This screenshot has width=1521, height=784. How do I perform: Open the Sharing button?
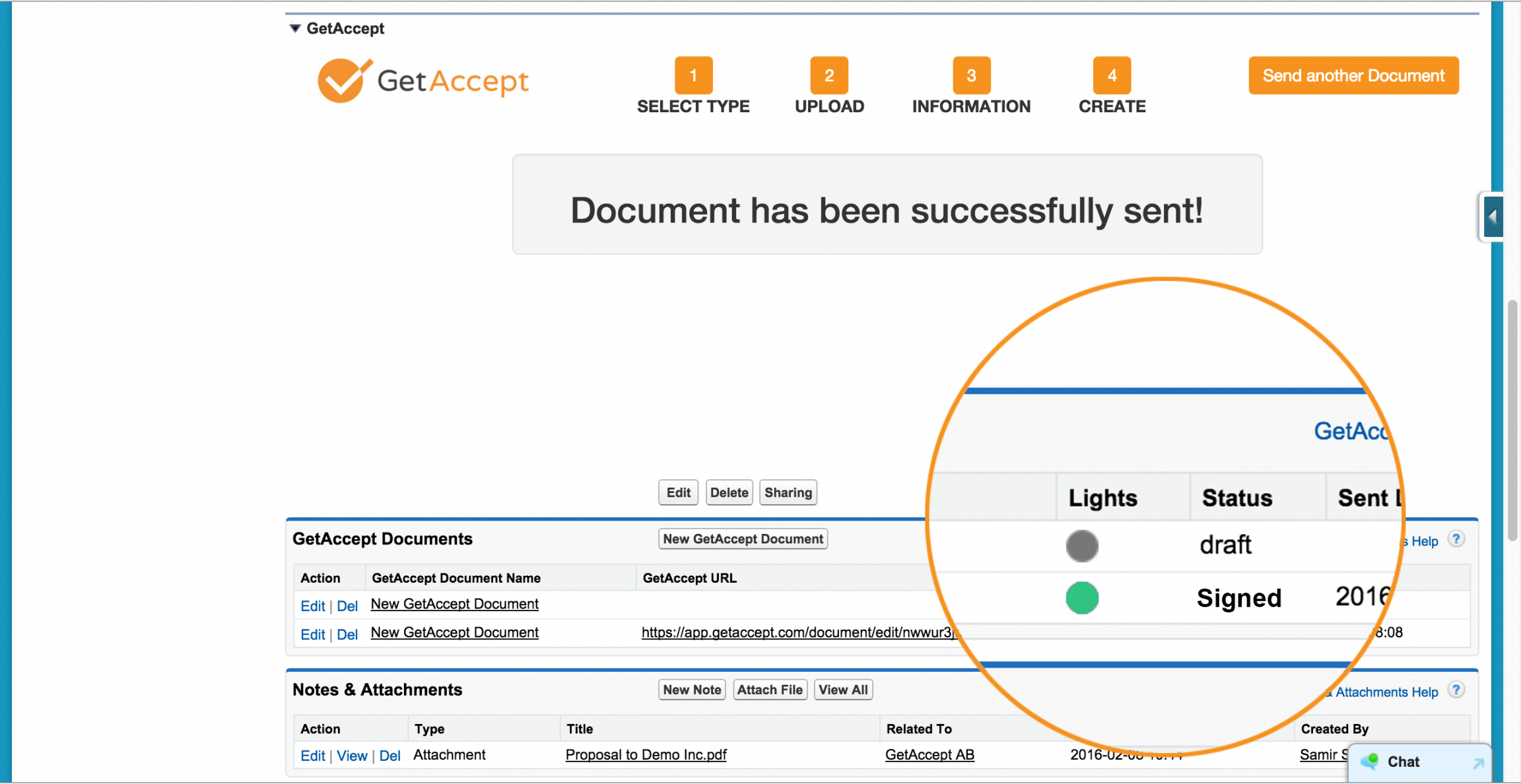788,492
